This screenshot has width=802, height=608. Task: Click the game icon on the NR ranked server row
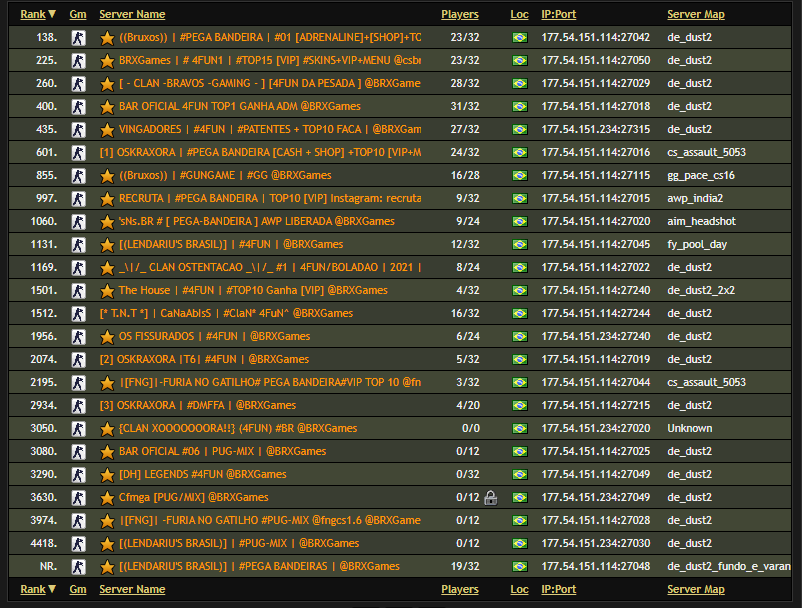click(78, 566)
